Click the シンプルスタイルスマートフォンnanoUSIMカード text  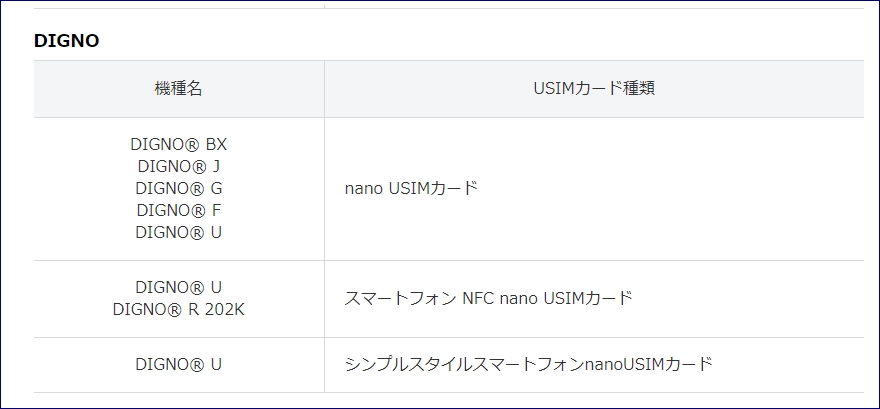528,365
